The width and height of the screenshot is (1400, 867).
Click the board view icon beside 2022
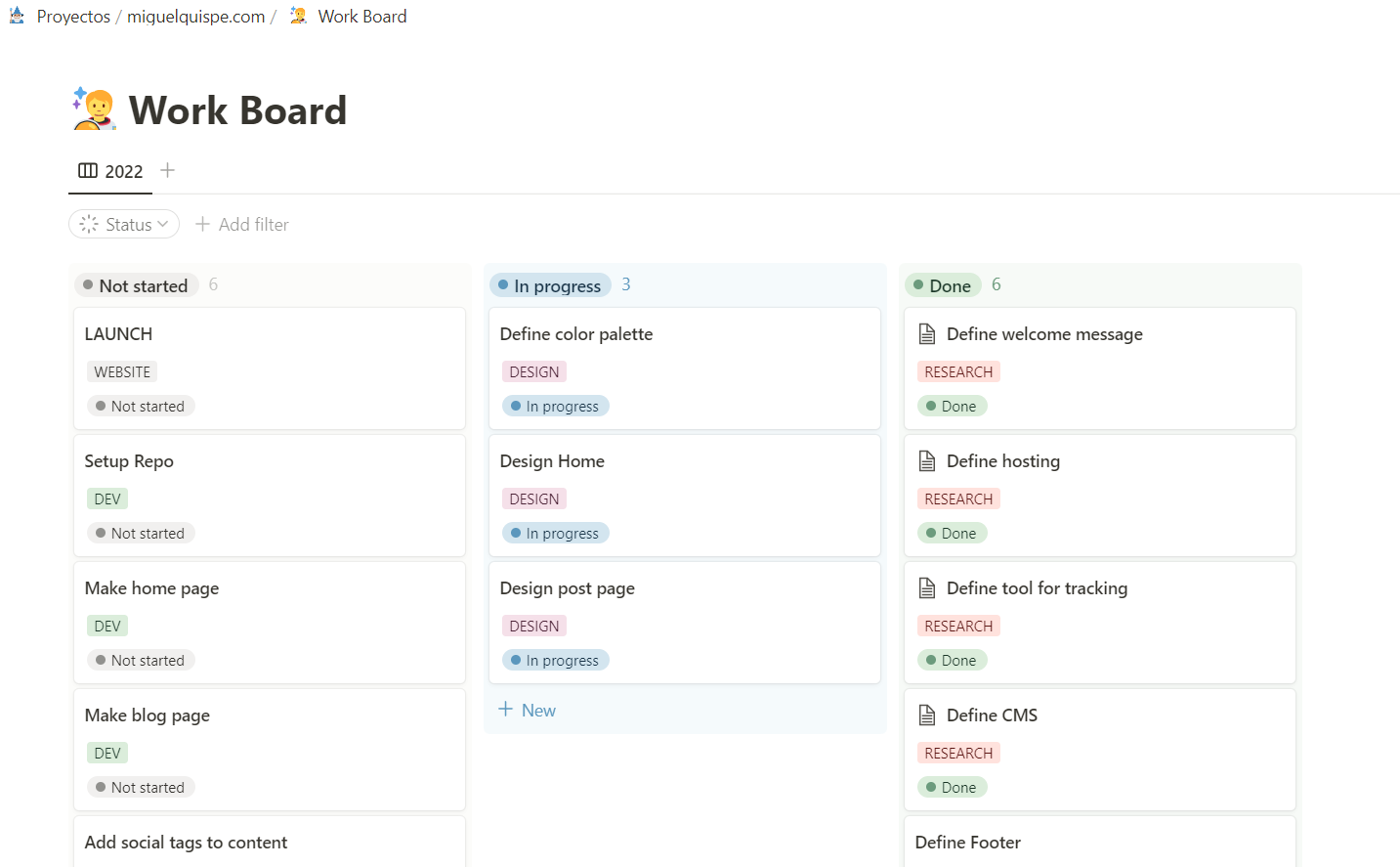88,171
